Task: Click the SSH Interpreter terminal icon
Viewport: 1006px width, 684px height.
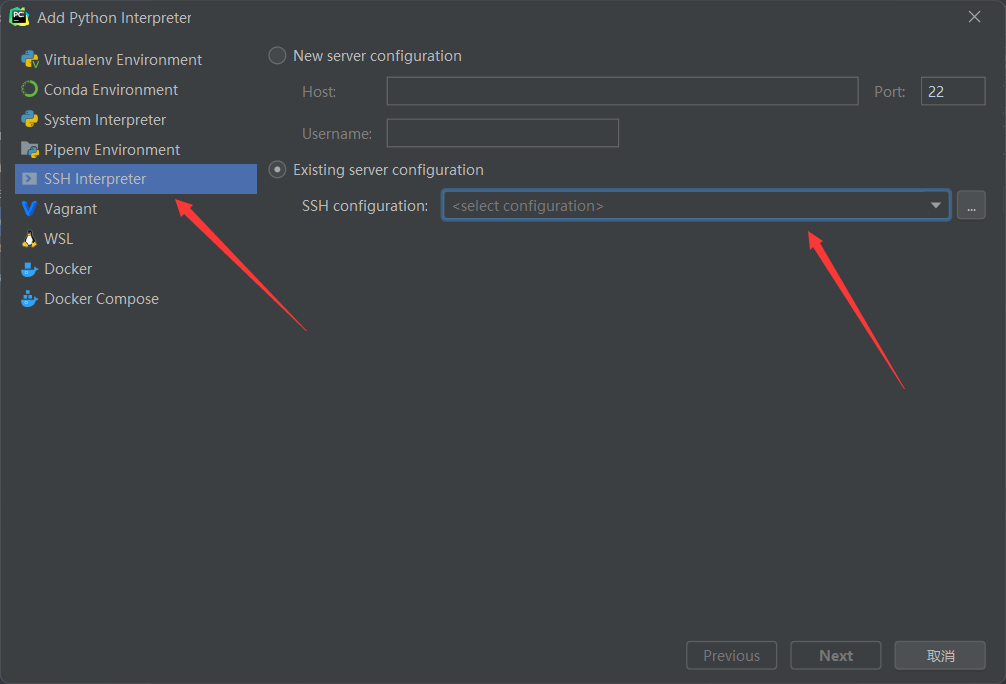Action: click(30, 179)
